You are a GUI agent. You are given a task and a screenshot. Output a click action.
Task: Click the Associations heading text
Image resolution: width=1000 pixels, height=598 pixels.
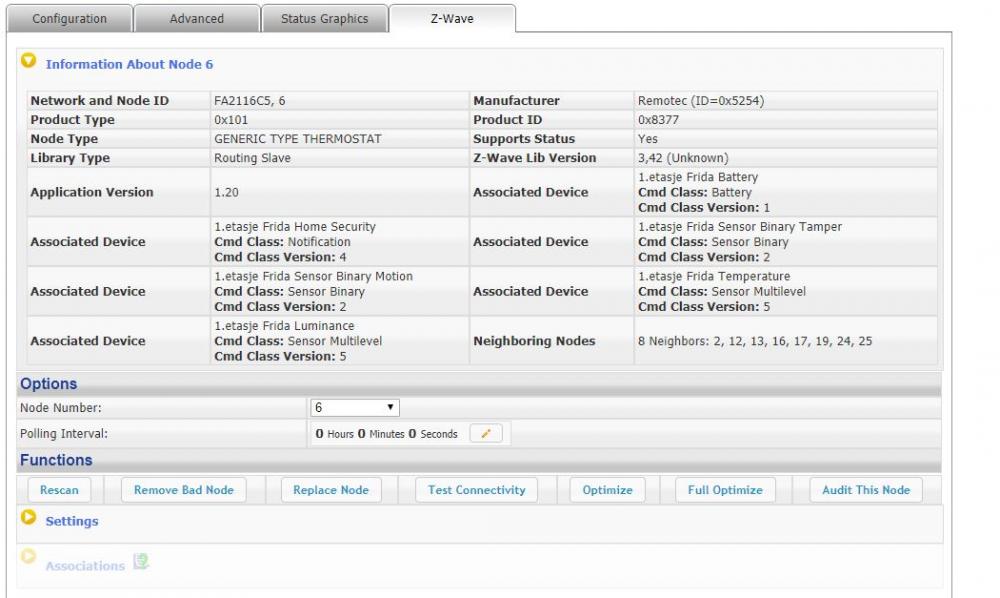point(85,566)
